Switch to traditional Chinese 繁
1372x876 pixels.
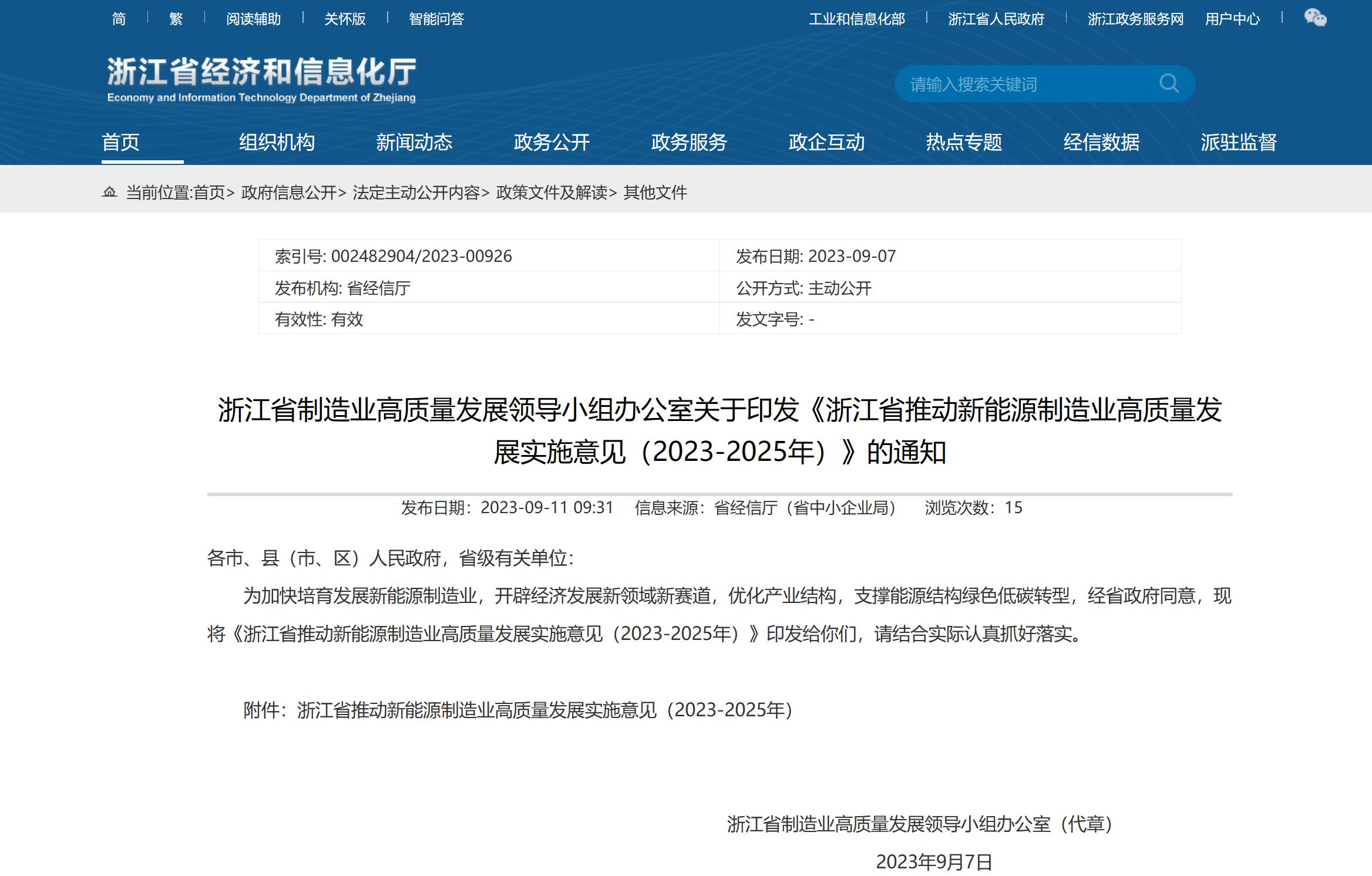[176, 19]
